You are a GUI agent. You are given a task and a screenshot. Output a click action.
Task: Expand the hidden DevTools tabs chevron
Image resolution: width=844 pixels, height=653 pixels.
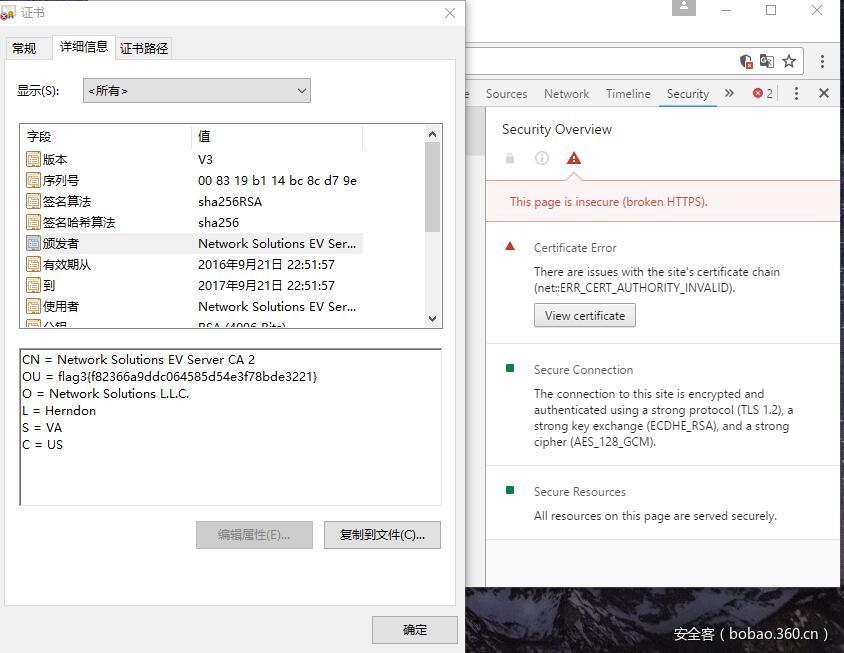[x=729, y=93]
